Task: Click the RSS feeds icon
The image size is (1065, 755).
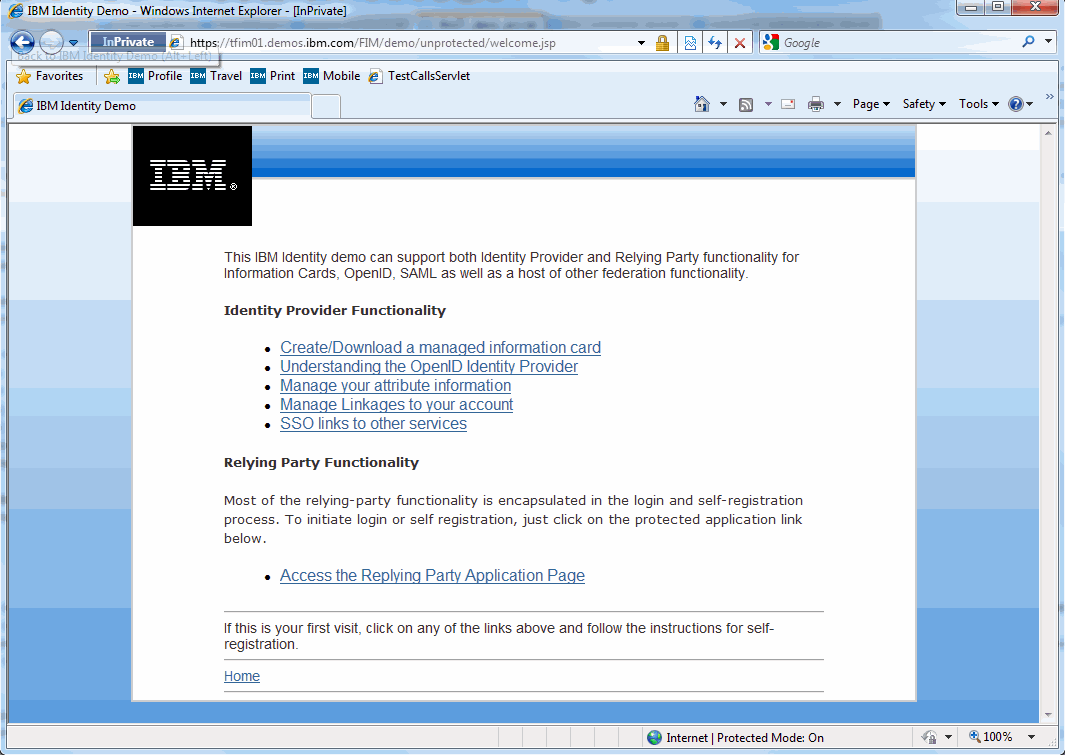Action: tap(746, 105)
